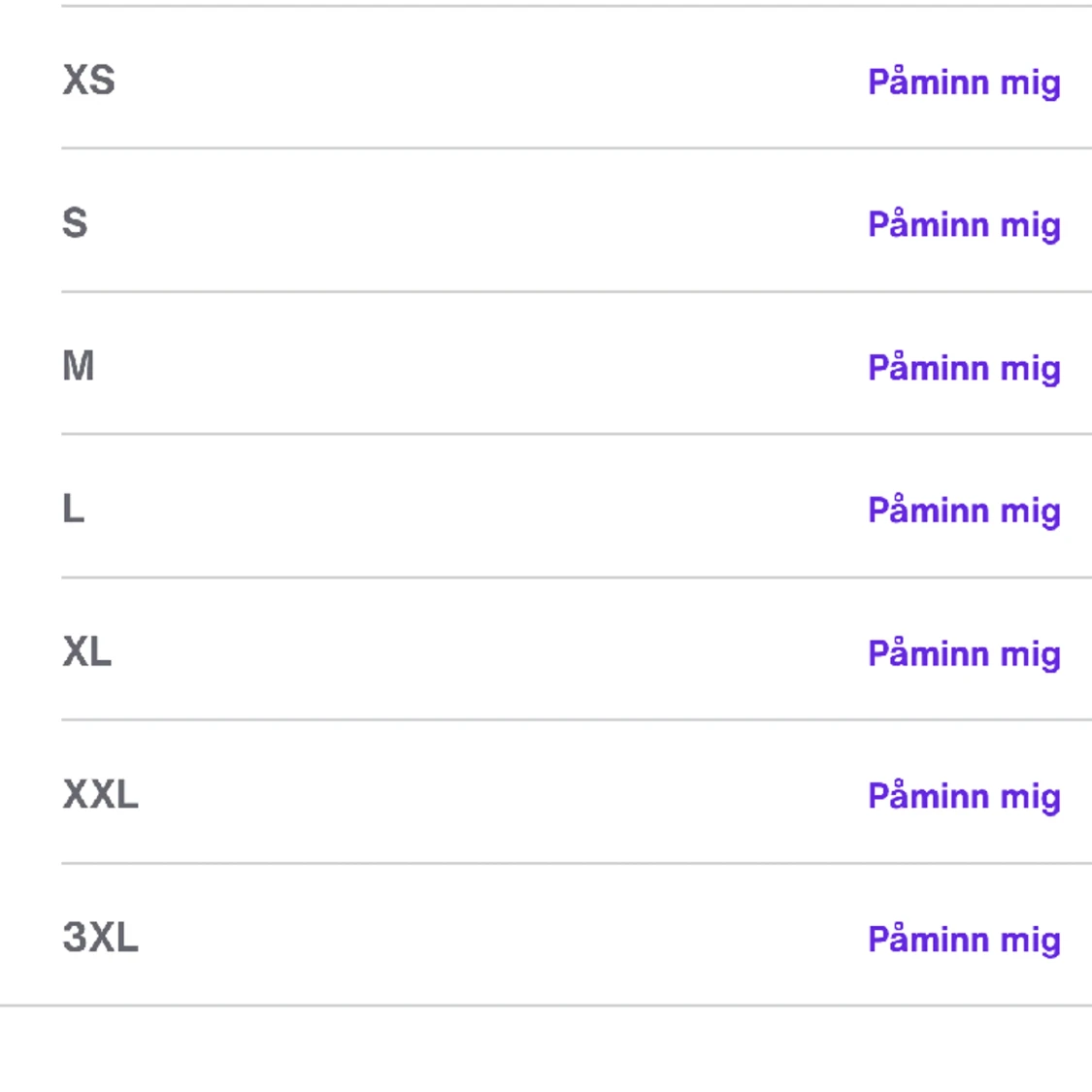
Task: Click 'Påminn mig' link for size 3XL
Action: coord(963,940)
